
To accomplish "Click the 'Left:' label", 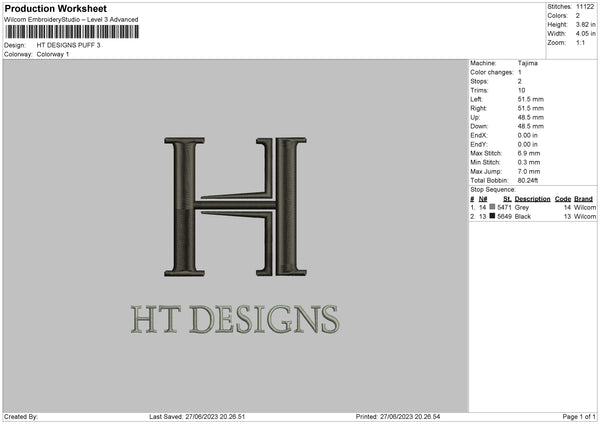I will coord(476,99).
